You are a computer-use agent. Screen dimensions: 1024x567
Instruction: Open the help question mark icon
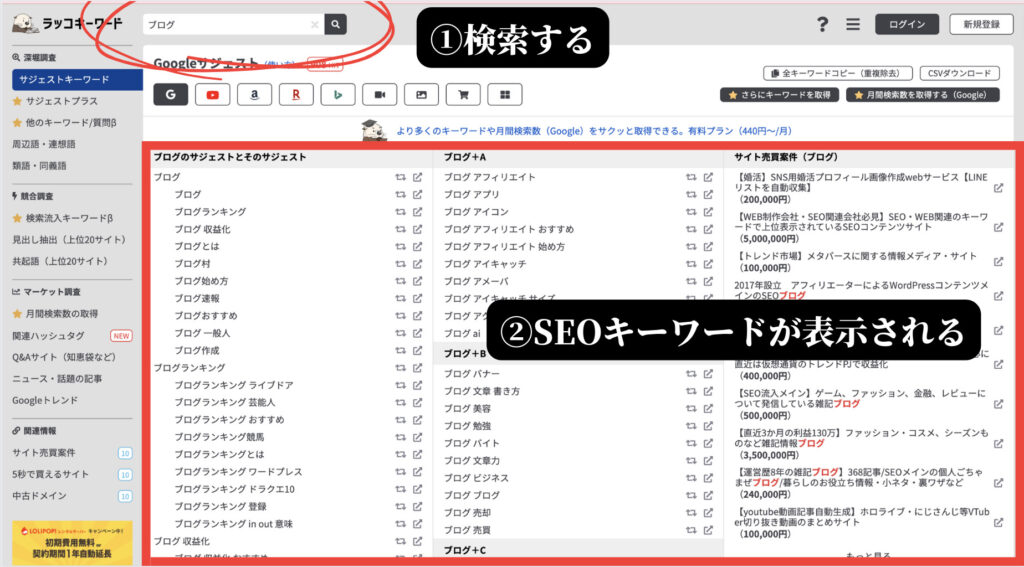click(x=822, y=25)
